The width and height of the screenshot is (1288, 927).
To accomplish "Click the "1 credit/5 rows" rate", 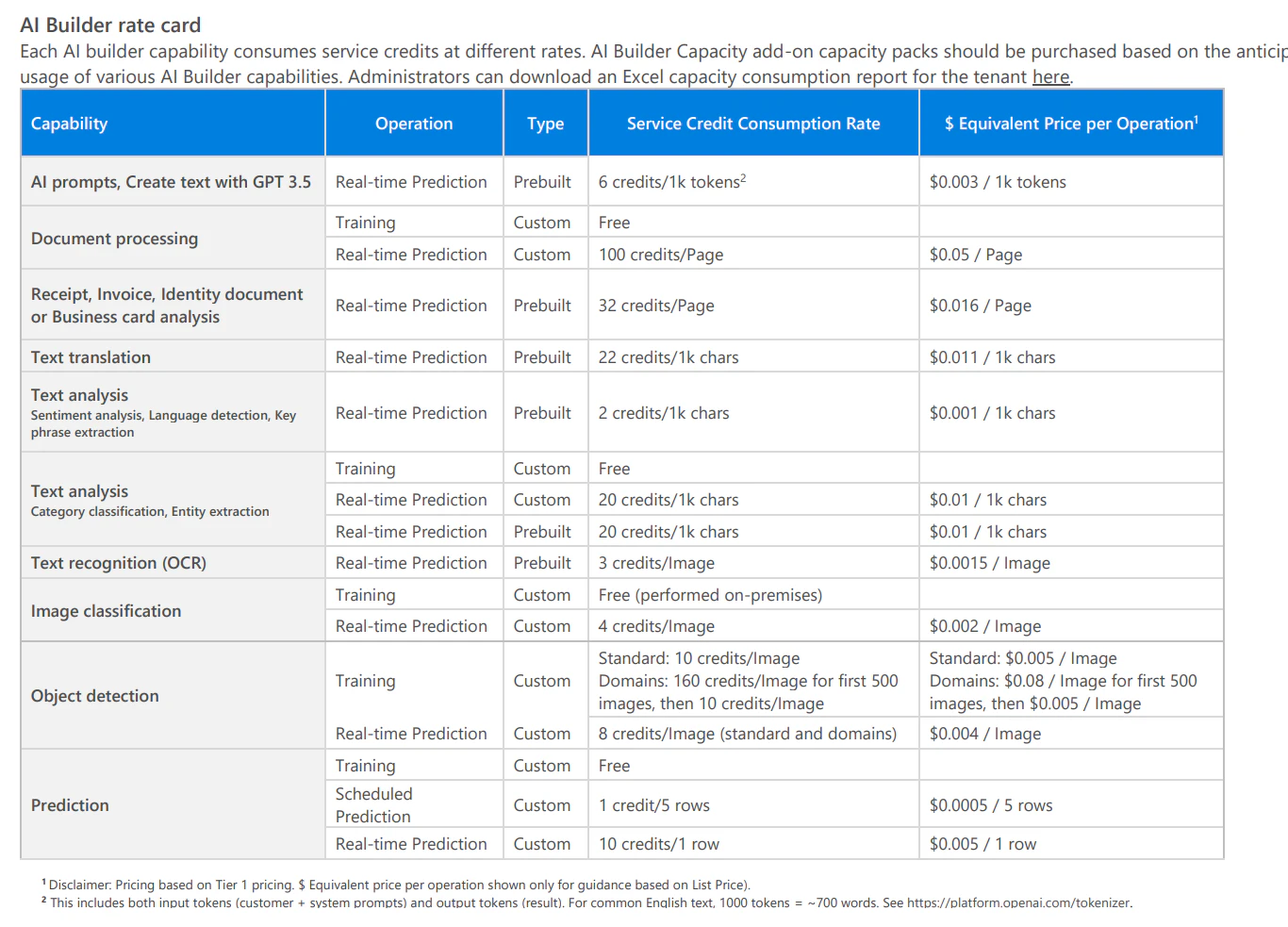I will (x=654, y=805).
